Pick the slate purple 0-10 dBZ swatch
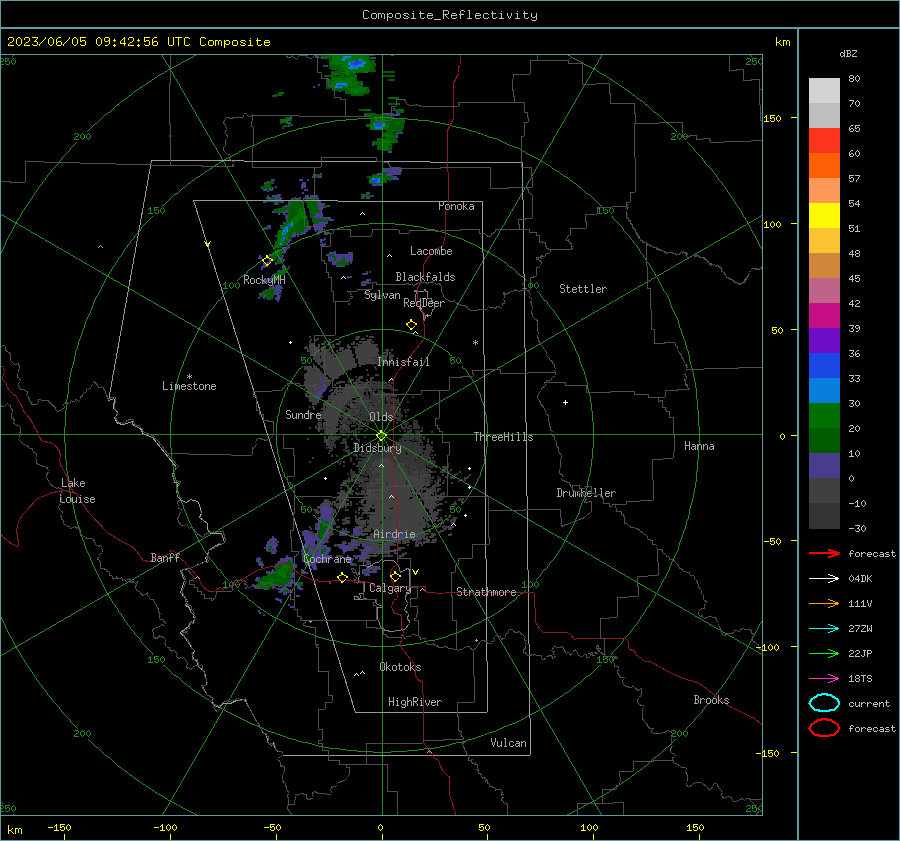Image resolution: width=900 pixels, height=841 pixels. 824,466
